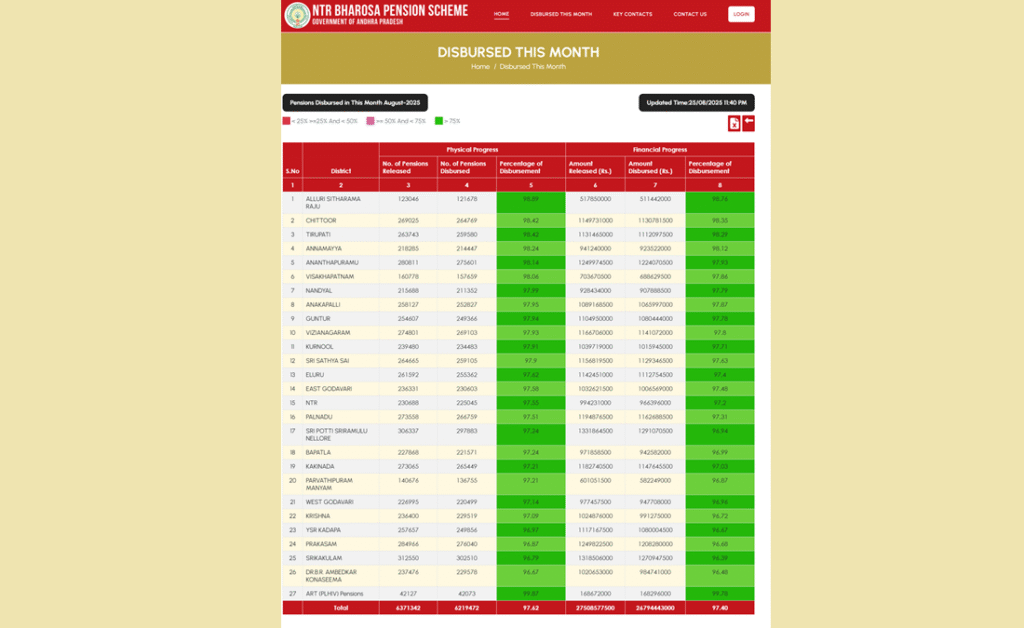Screen dimensions: 1024x628
Task: Click the total pensions released value 6371342
Action: coord(408,608)
